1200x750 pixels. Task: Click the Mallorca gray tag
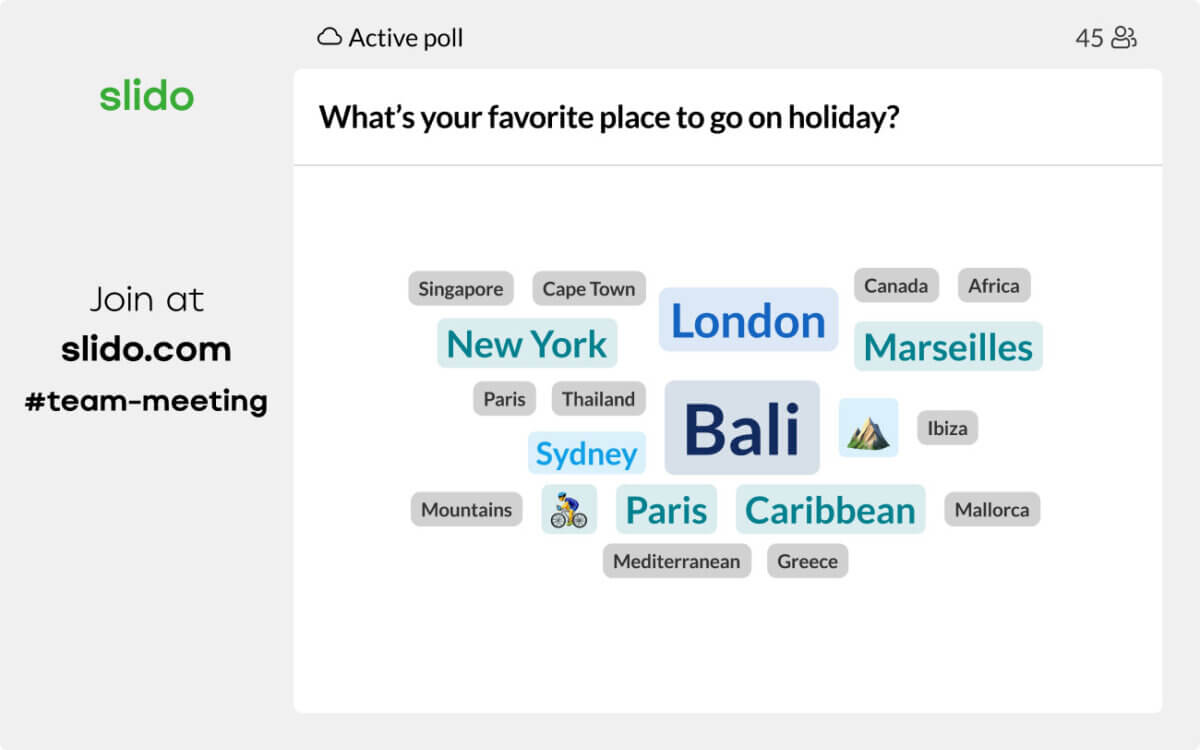(x=991, y=510)
